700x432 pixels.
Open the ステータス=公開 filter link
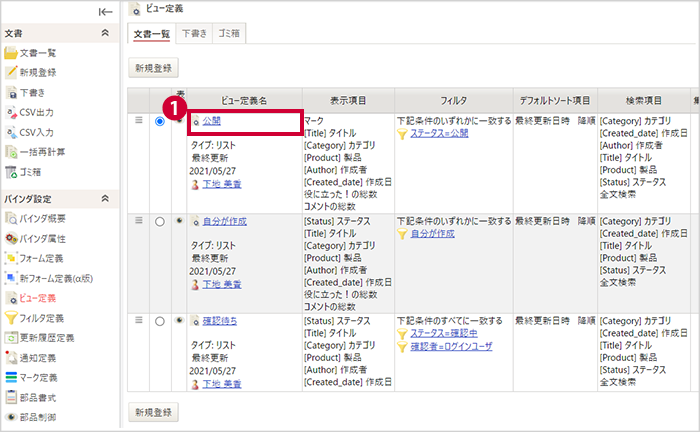(439, 133)
